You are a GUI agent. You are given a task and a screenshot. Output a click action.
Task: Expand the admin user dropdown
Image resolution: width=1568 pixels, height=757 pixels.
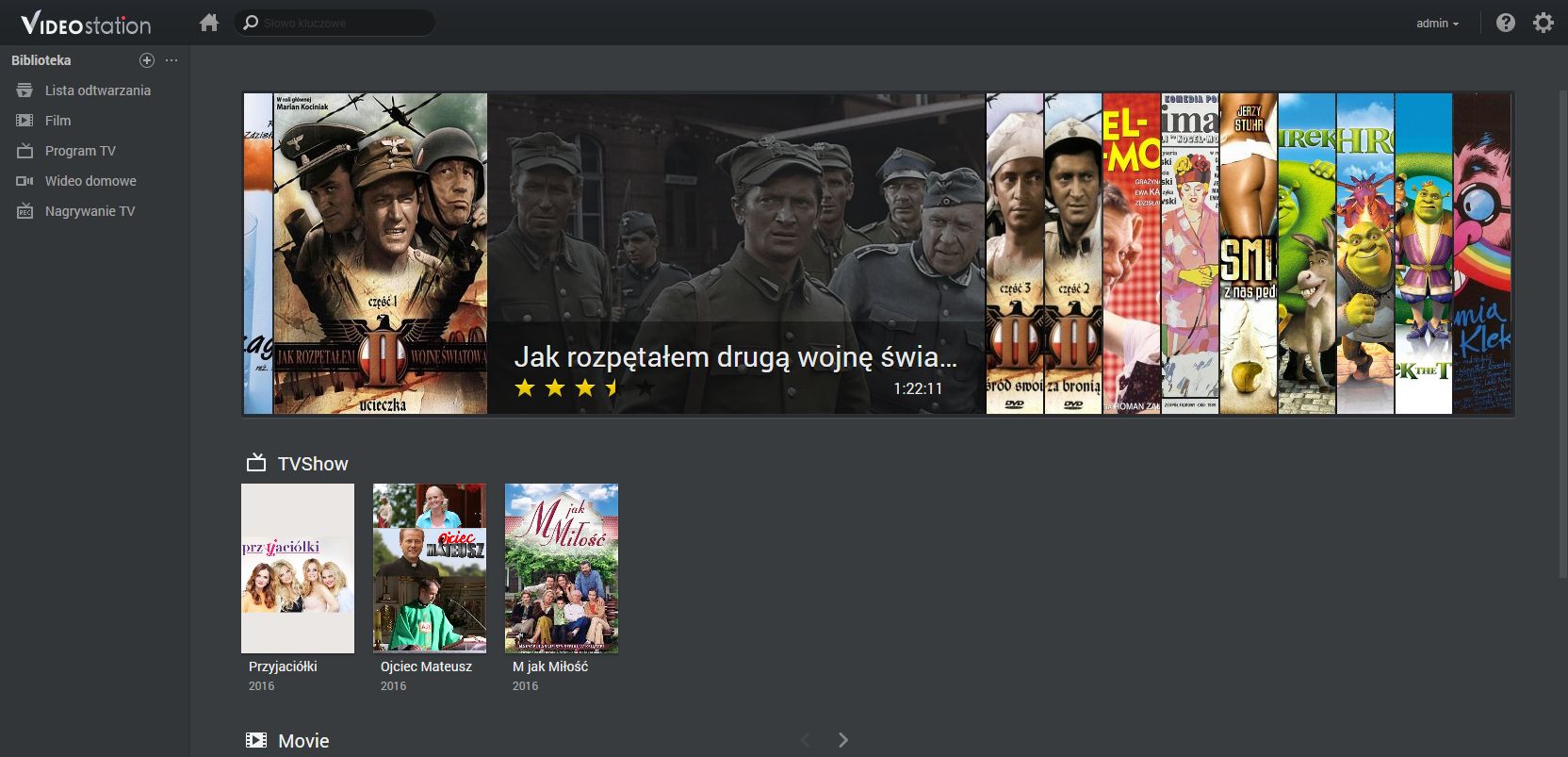point(1438,24)
